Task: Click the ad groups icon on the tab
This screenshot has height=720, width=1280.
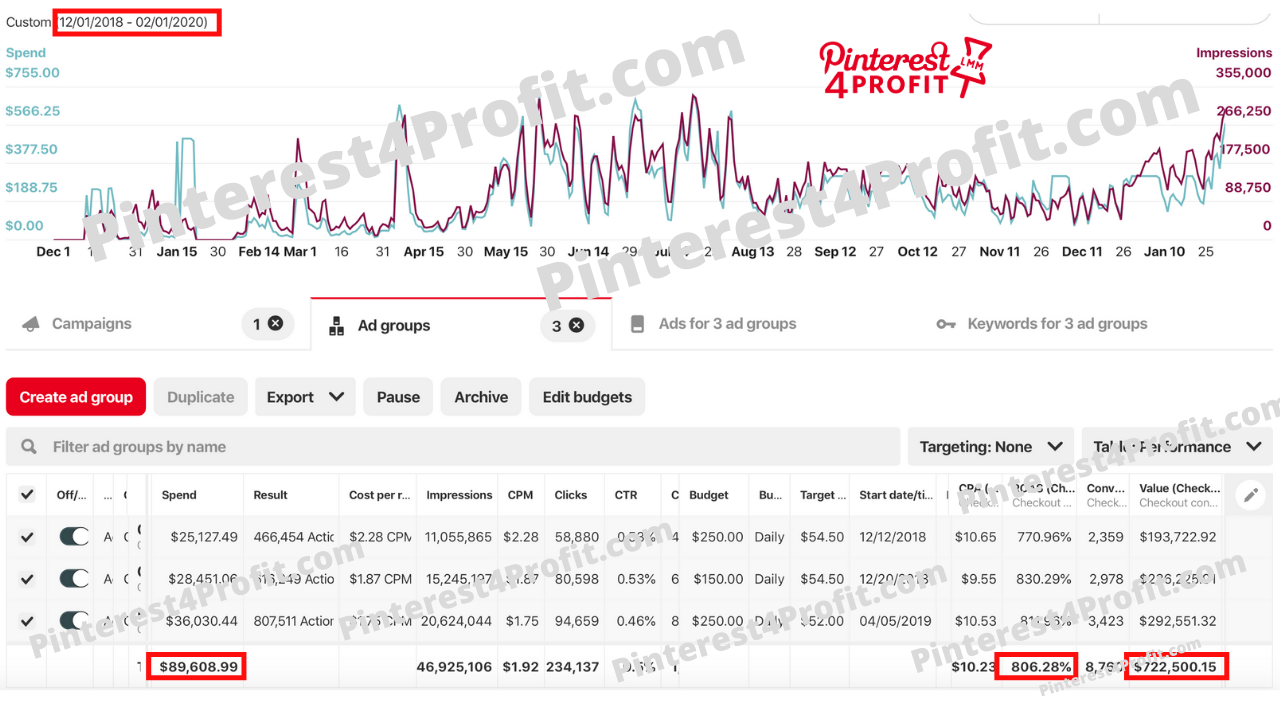Action: click(337, 325)
